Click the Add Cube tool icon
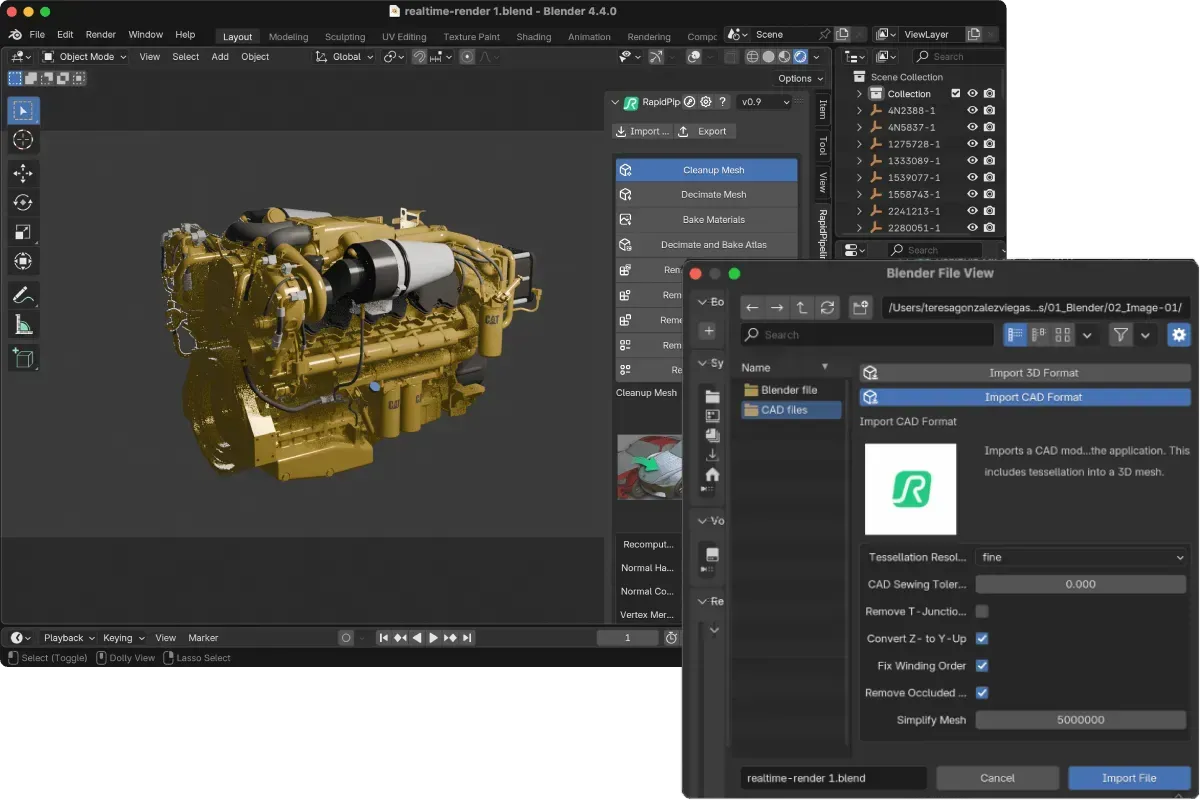1200x800 pixels. pos(22,357)
